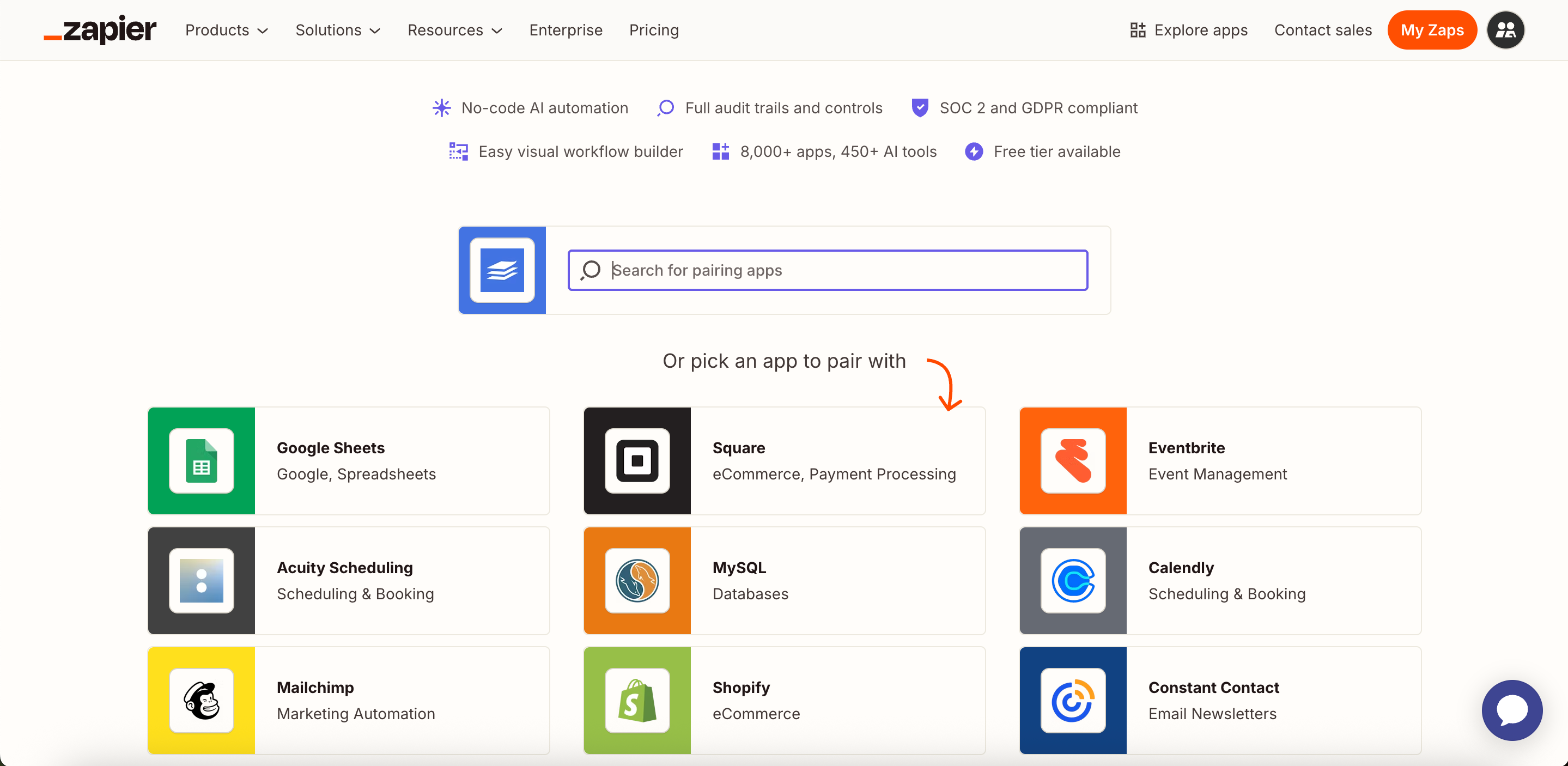This screenshot has height=766, width=1568.
Task: Expand the Solutions dropdown menu
Action: tap(338, 30)
